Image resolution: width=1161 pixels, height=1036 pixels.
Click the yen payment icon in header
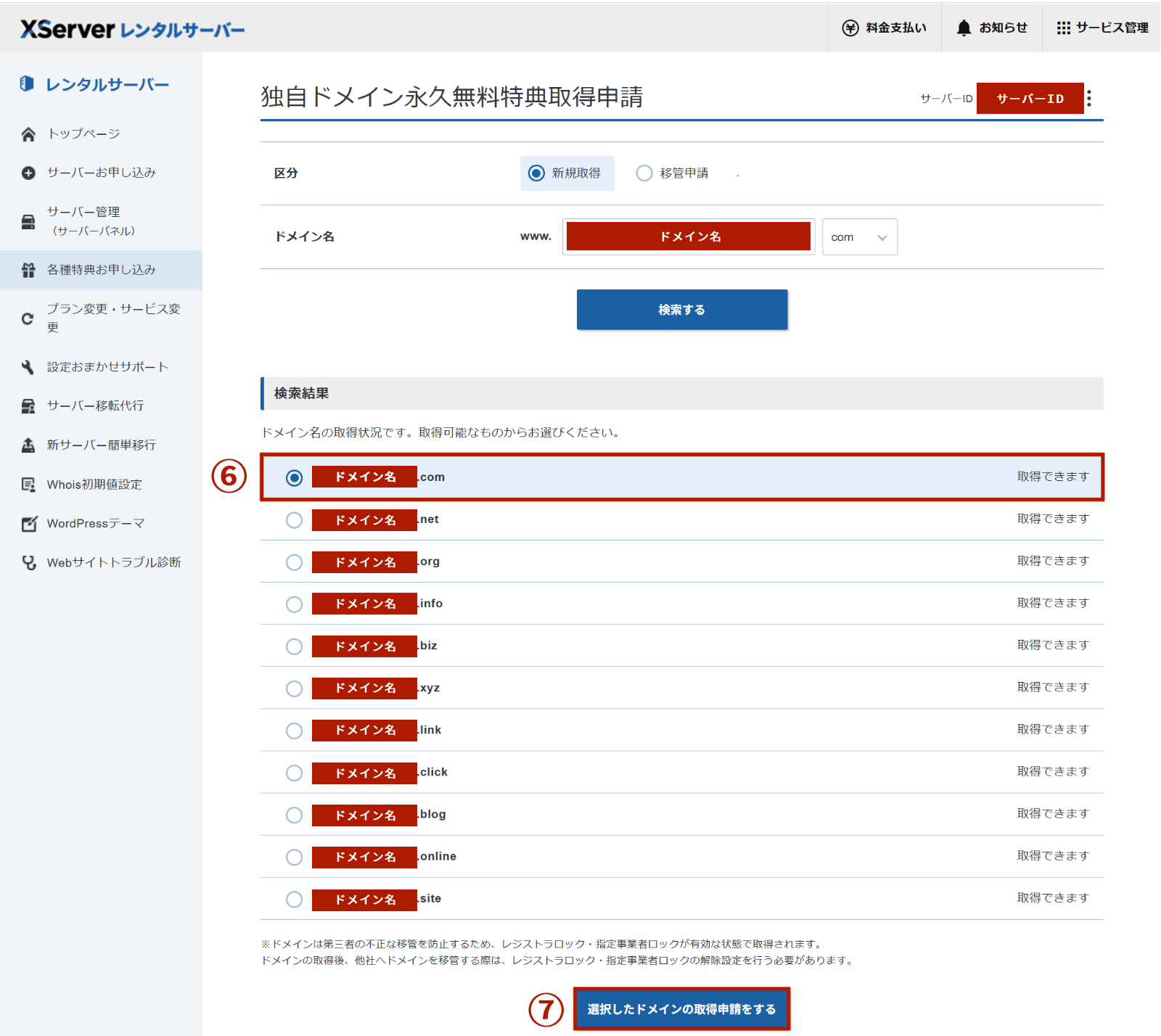(850, 28)
